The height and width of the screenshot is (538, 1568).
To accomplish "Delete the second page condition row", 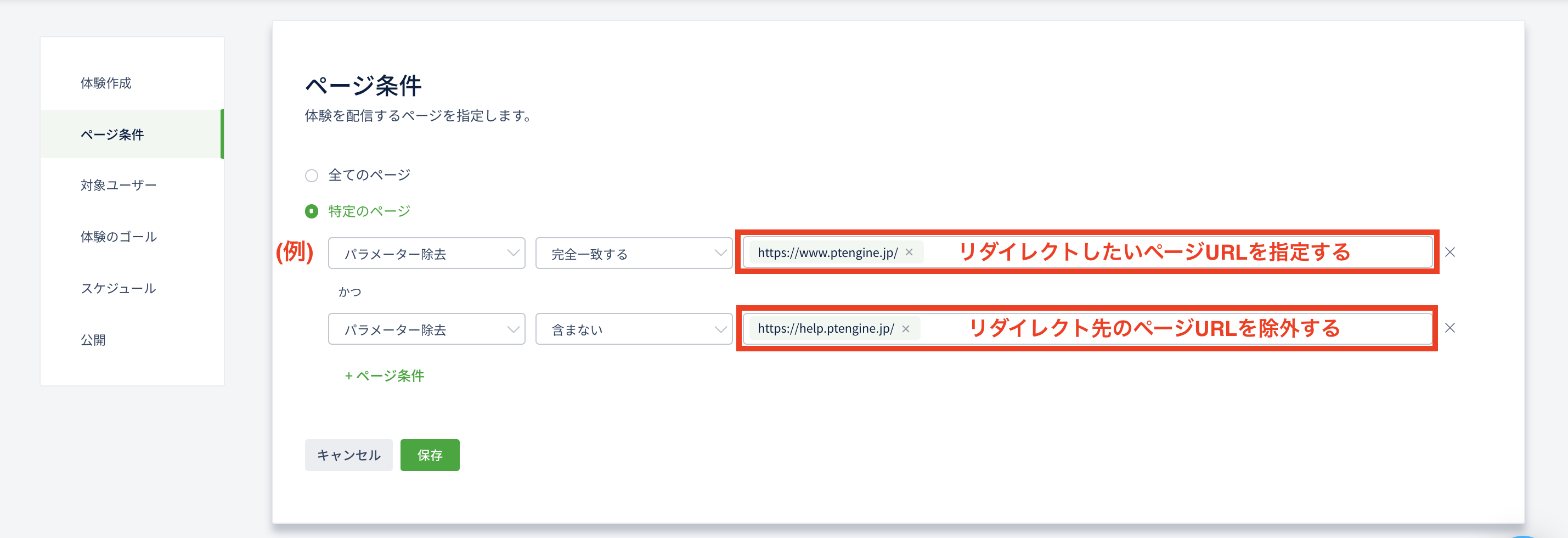I will [1450, 328].
